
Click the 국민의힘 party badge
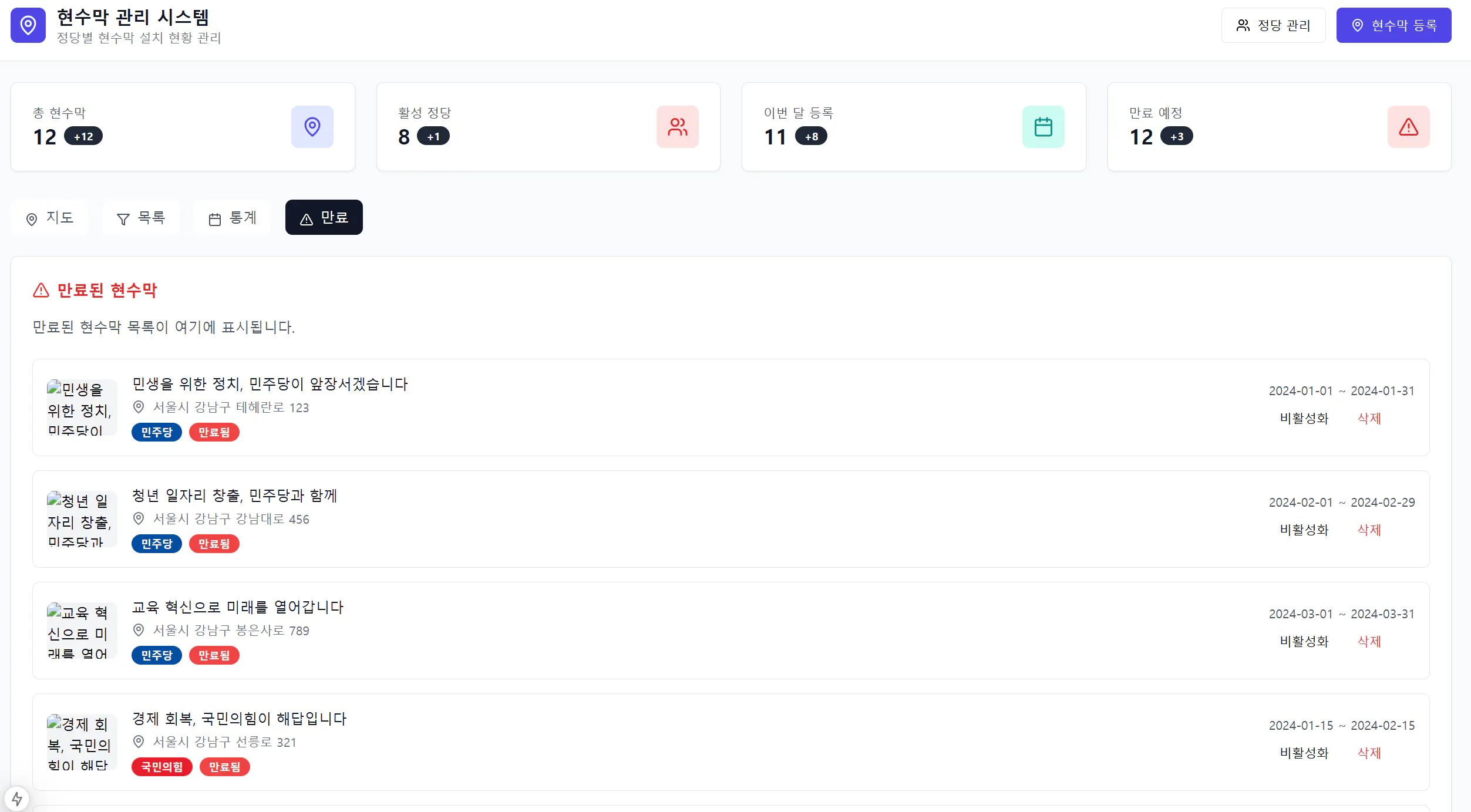(161, 767)
